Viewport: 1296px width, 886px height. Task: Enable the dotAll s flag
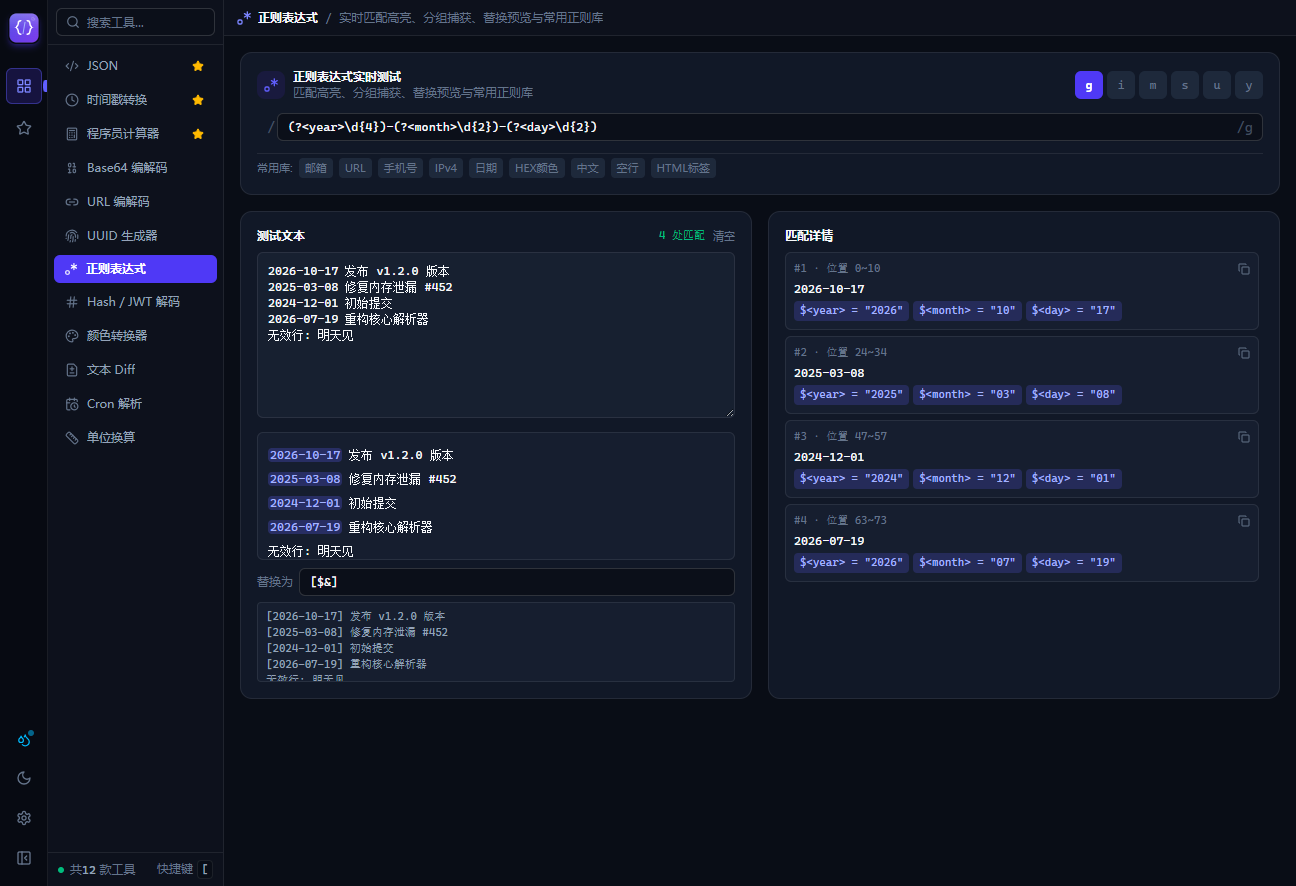point(1185,85)
